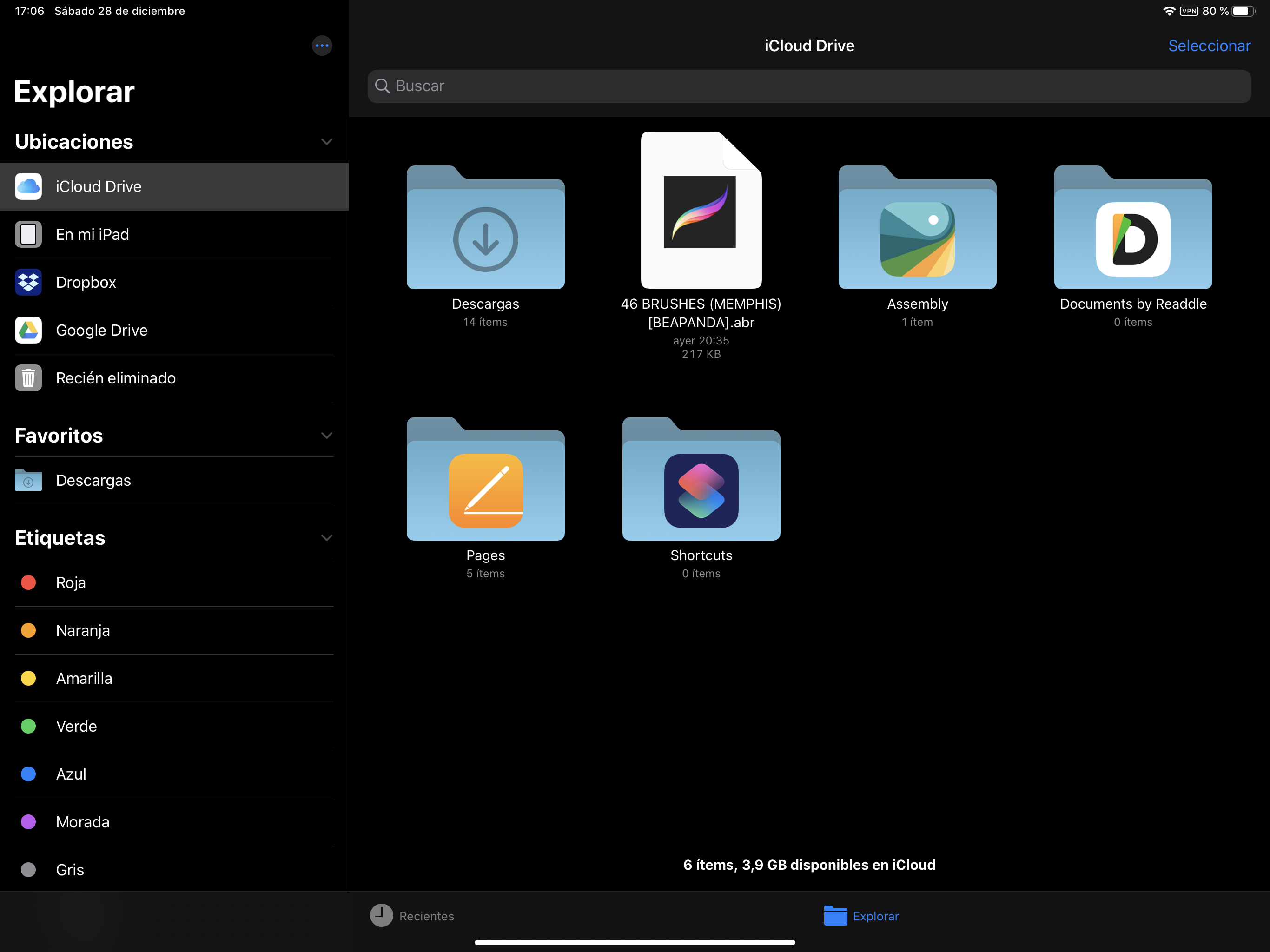Select iCloud Drive location
Viewport: 1270px width, 952px height.
point(174,186)
